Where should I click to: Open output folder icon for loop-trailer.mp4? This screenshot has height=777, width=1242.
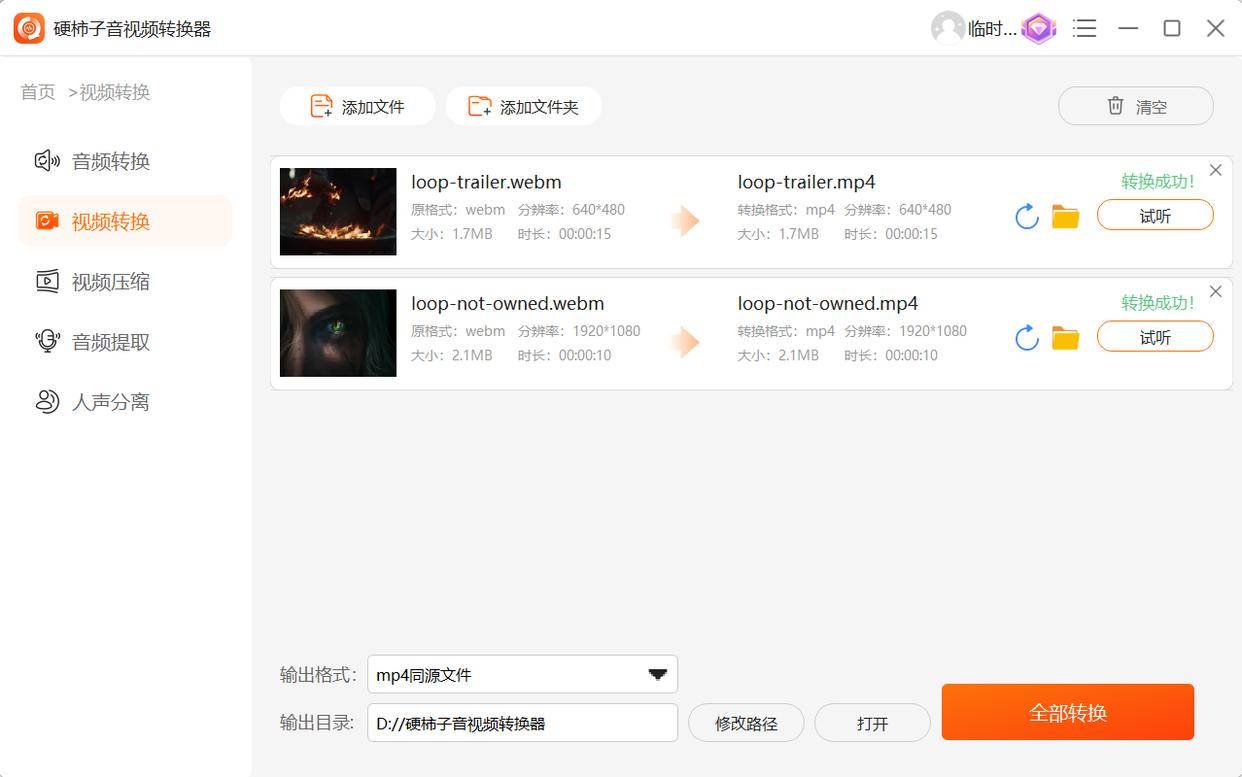[1065, 216]
